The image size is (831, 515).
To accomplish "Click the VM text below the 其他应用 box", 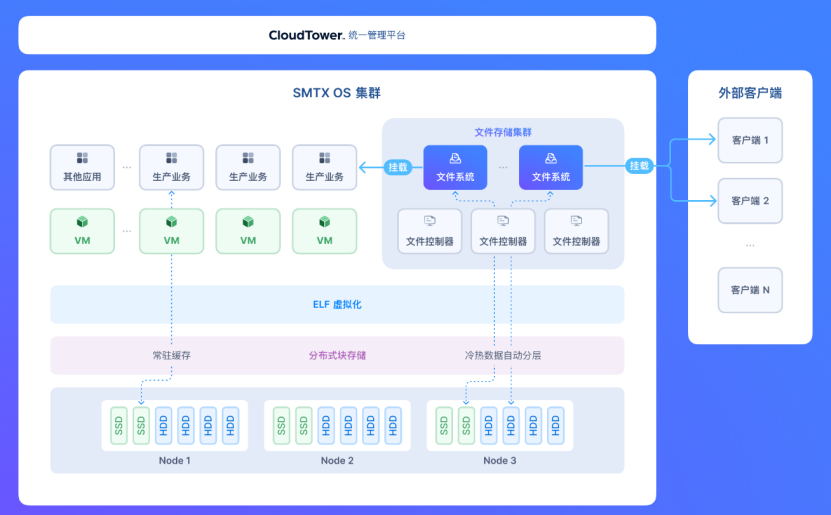I will click(82, 241).
